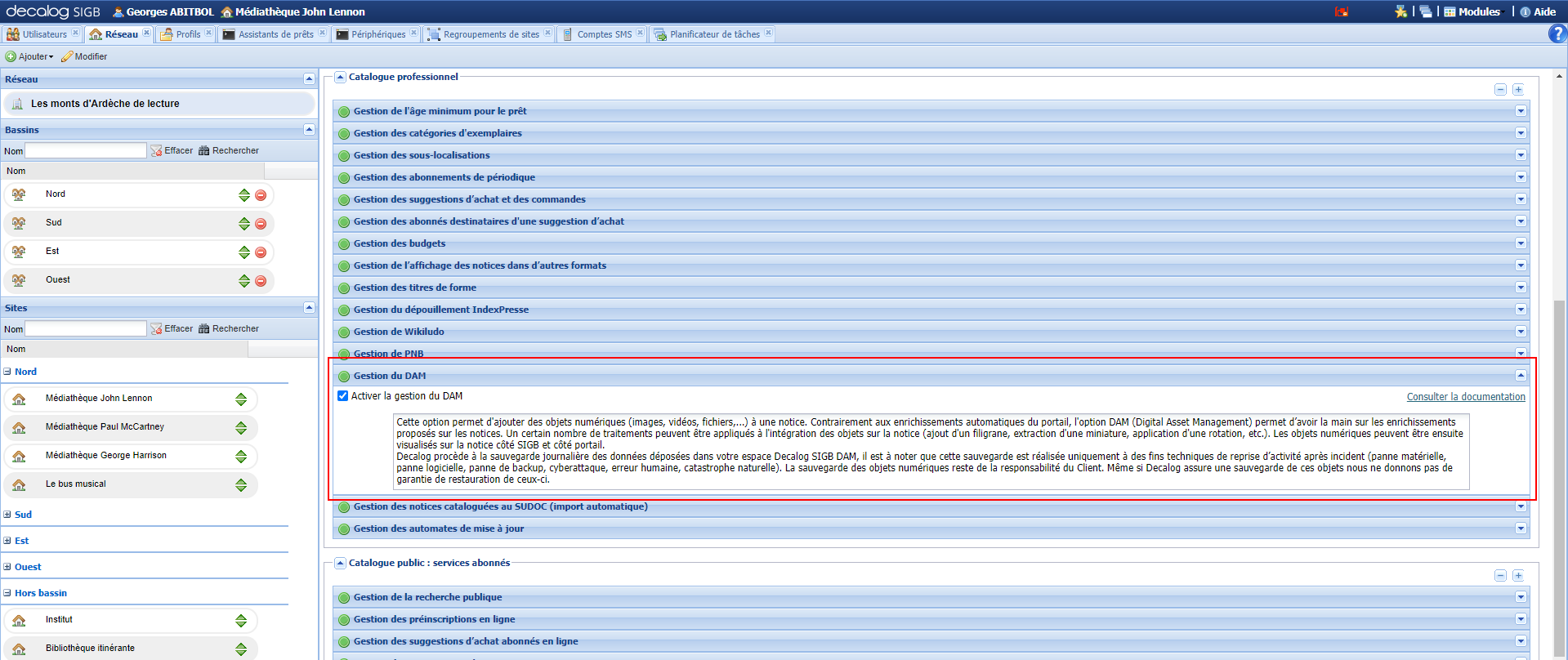Open Consulter la documentation link
Image resolution: width=1568 pixels, height=660 pixels.
1466,397
